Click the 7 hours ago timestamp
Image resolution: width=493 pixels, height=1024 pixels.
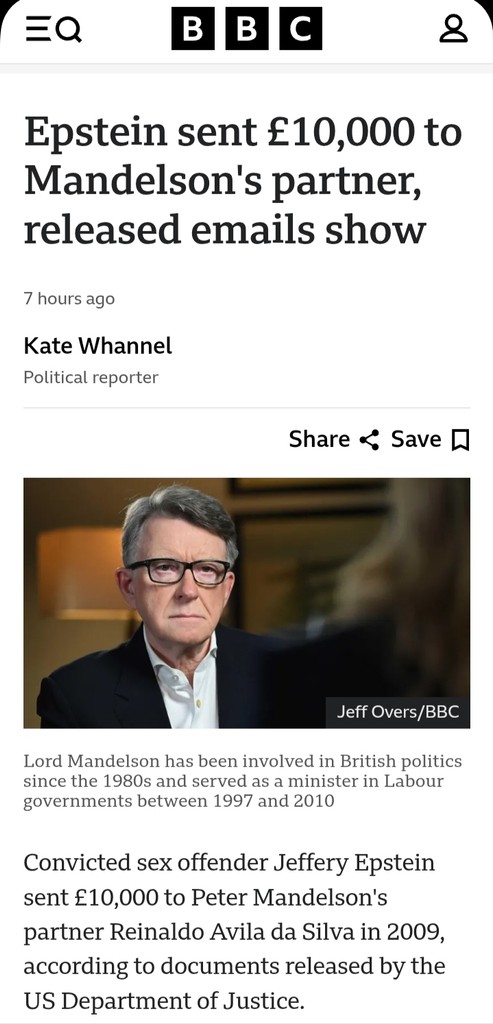69,299
